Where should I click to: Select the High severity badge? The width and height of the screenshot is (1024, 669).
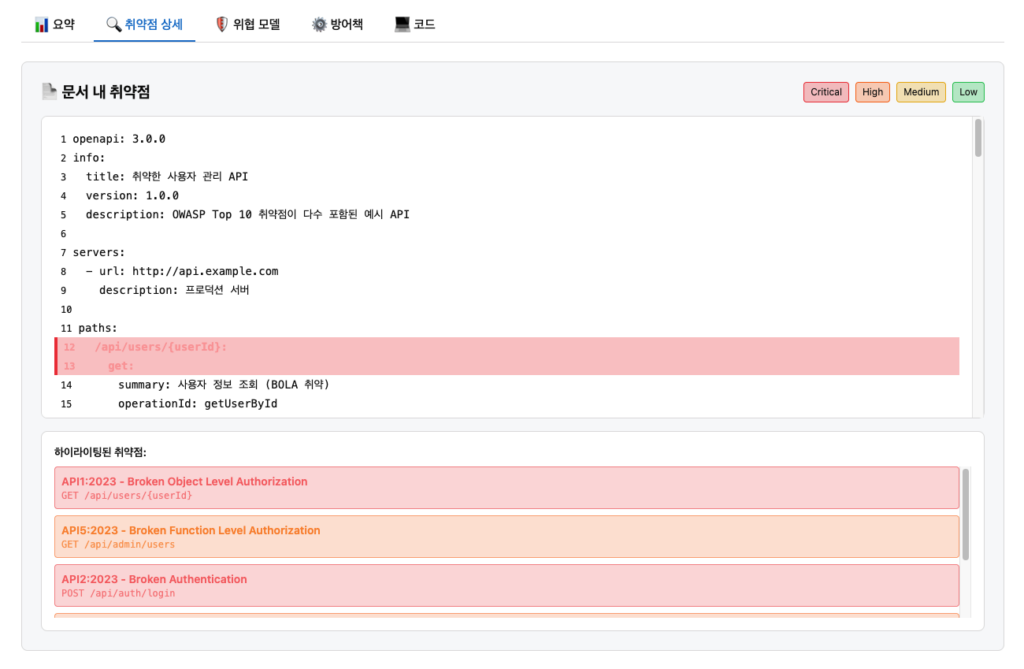[873, 92]
